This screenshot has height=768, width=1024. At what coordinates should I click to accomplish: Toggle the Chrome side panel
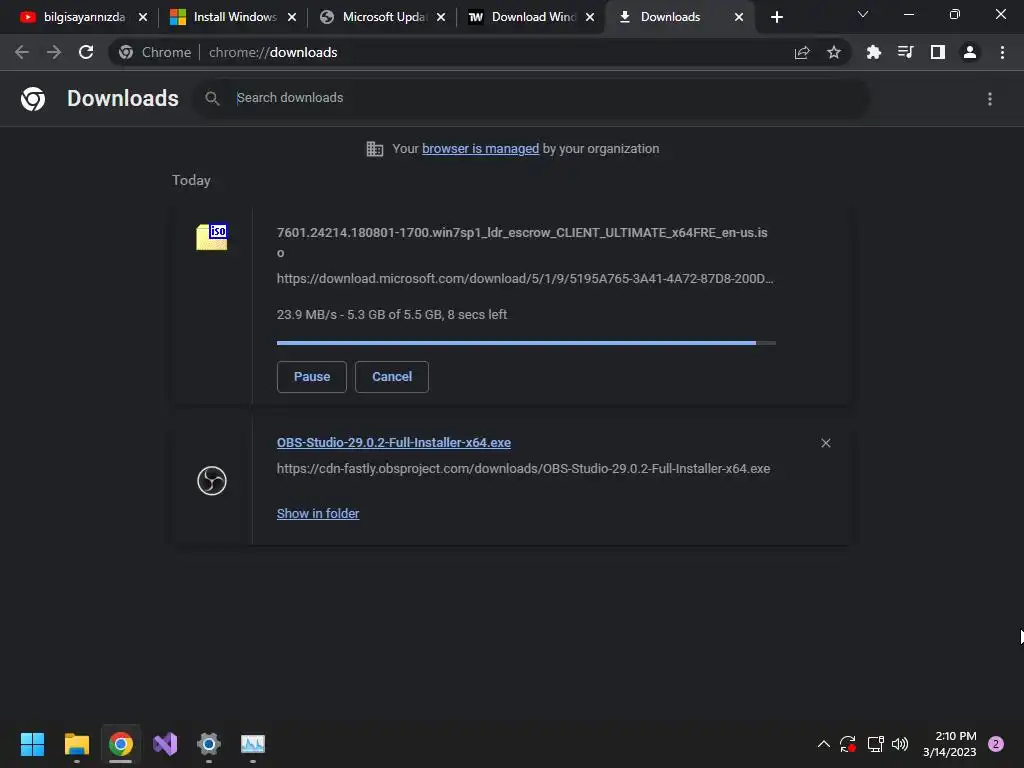click(x=938, y=52)
